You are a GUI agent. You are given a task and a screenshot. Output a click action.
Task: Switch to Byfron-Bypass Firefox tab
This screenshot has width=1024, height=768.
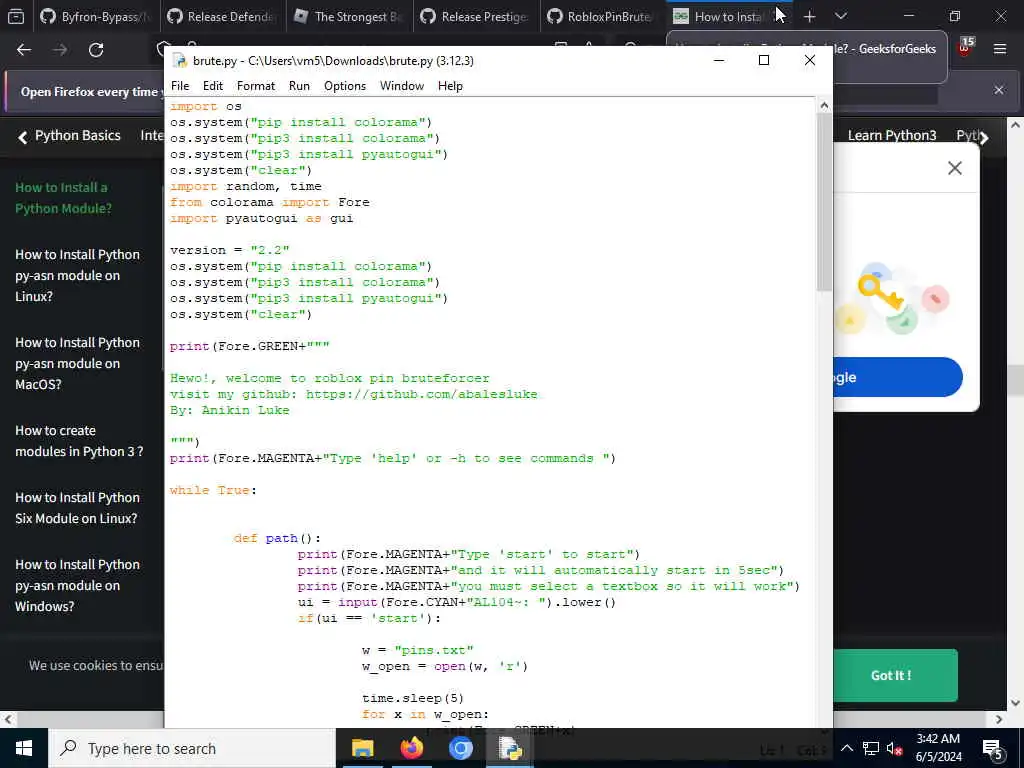pyautogui.click(x=95, y=16)
